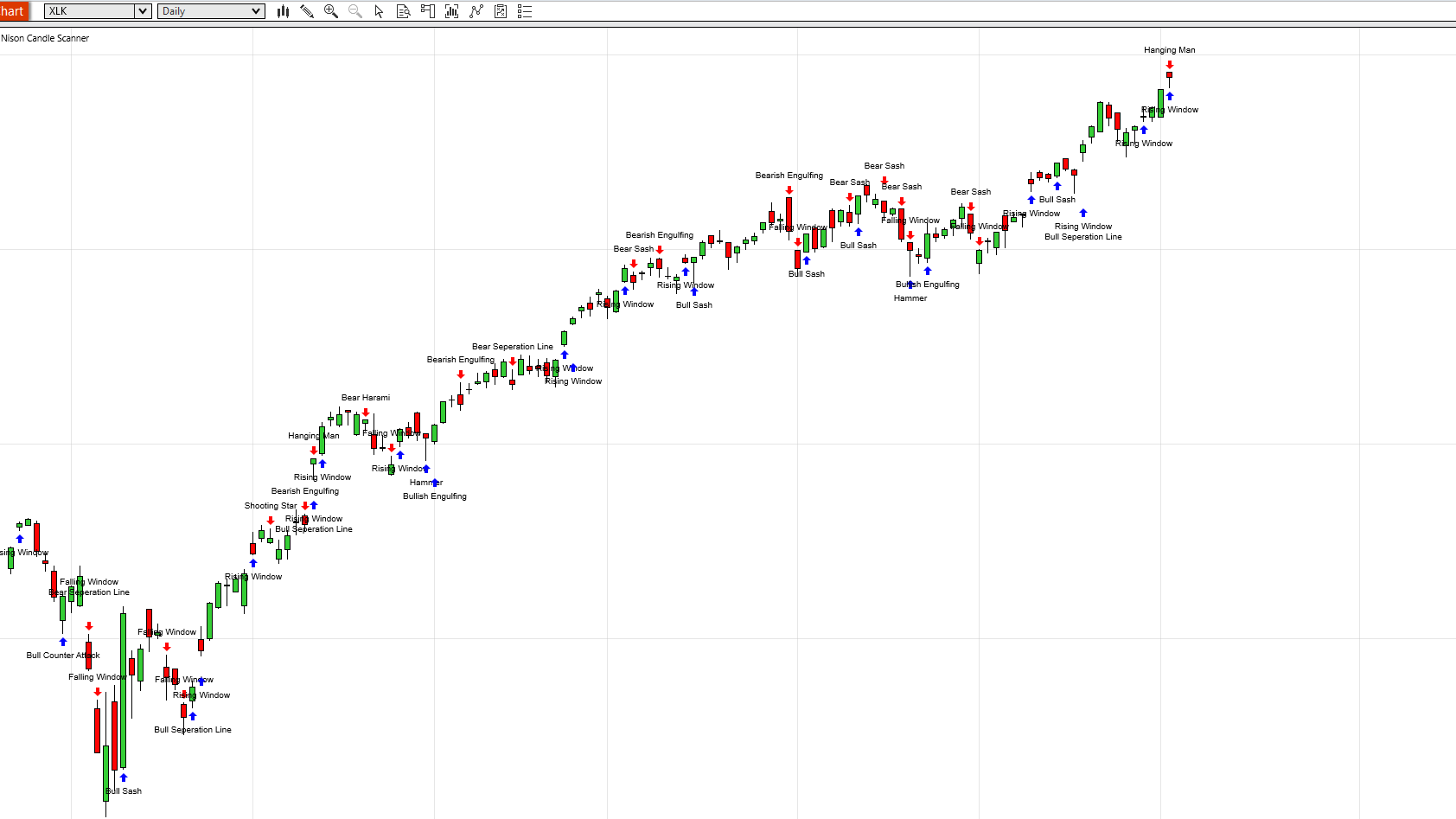Open the strategies icon
1456x819 pixels.
click(500, 11)
